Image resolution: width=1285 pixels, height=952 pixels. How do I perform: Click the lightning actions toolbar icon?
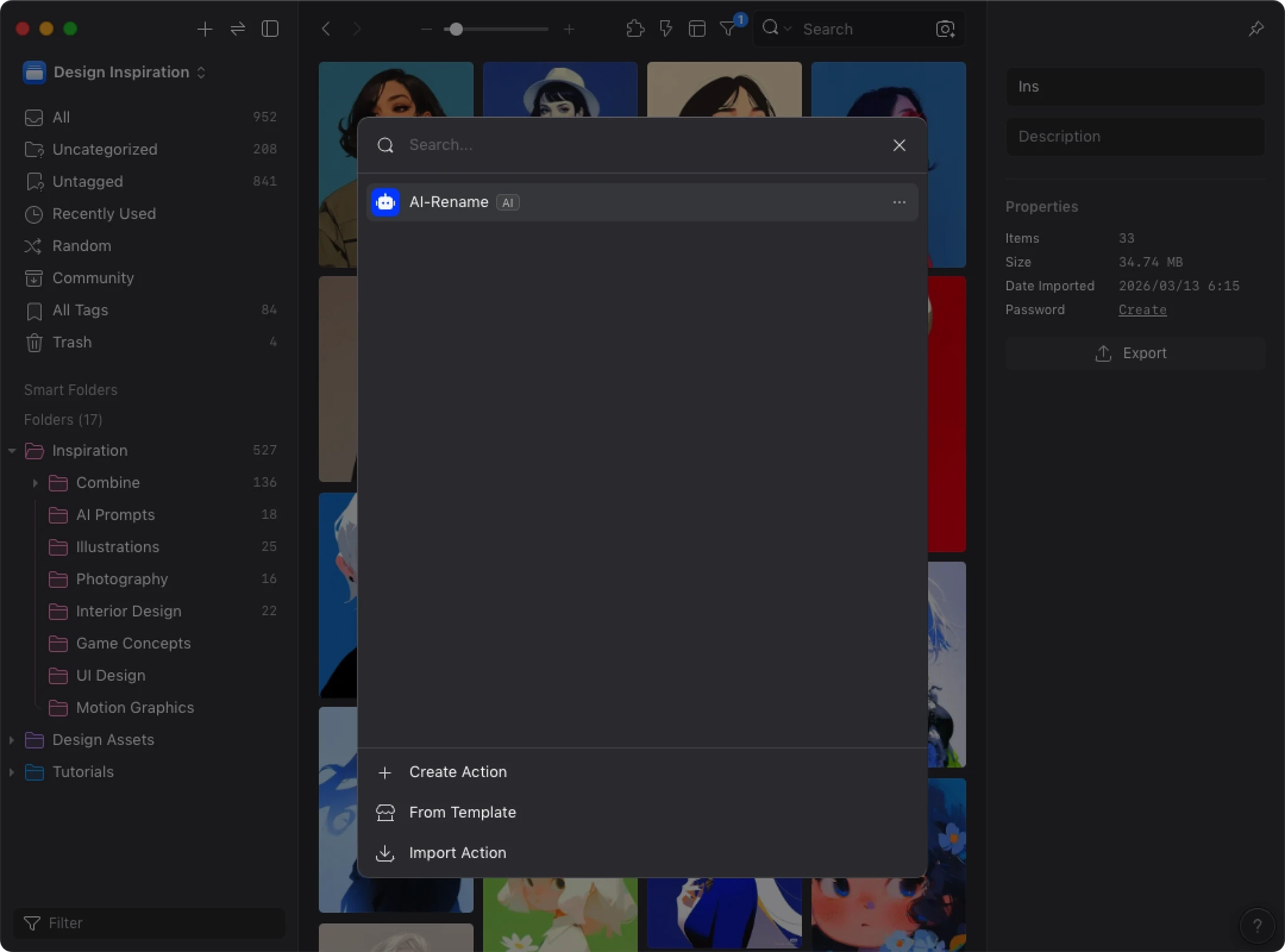pos(666,29)
